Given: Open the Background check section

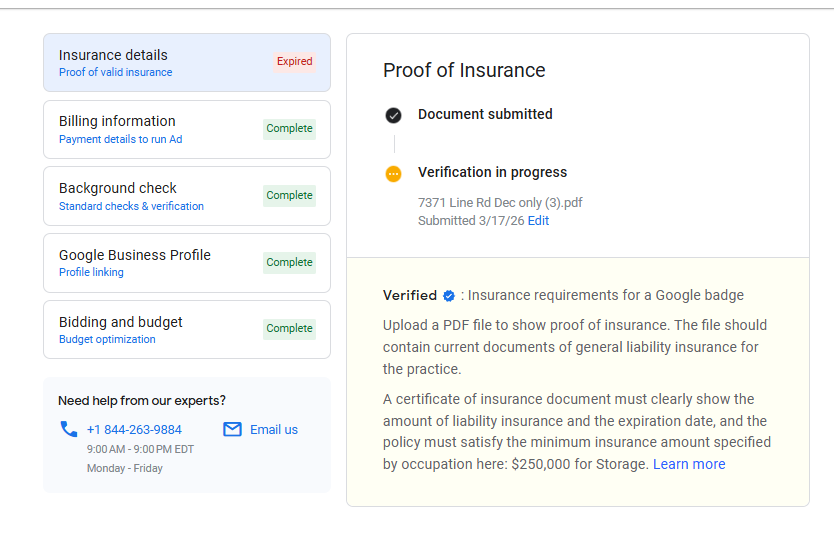Looking at the screenshot, I should click(187, 196).
